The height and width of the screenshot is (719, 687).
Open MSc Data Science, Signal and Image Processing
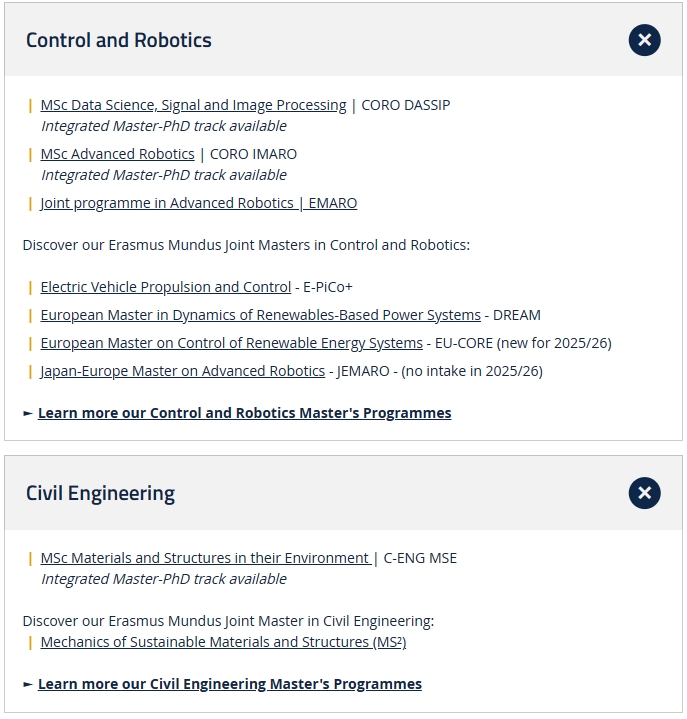coord(193,105)
